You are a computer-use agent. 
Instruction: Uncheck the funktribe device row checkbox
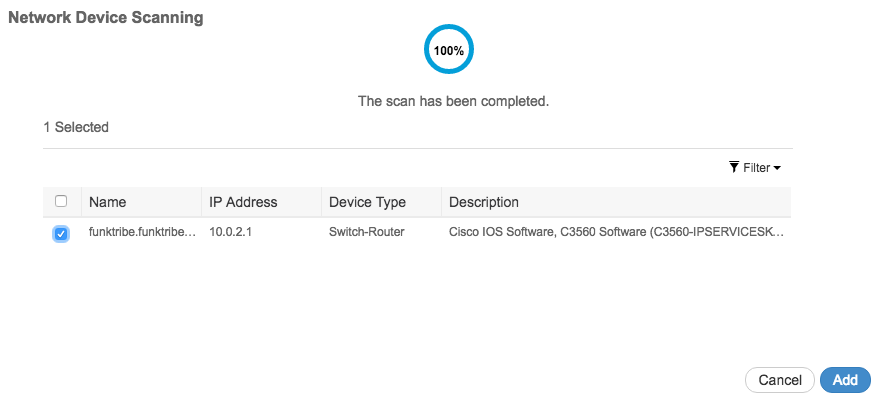click(x=61, y=233)
